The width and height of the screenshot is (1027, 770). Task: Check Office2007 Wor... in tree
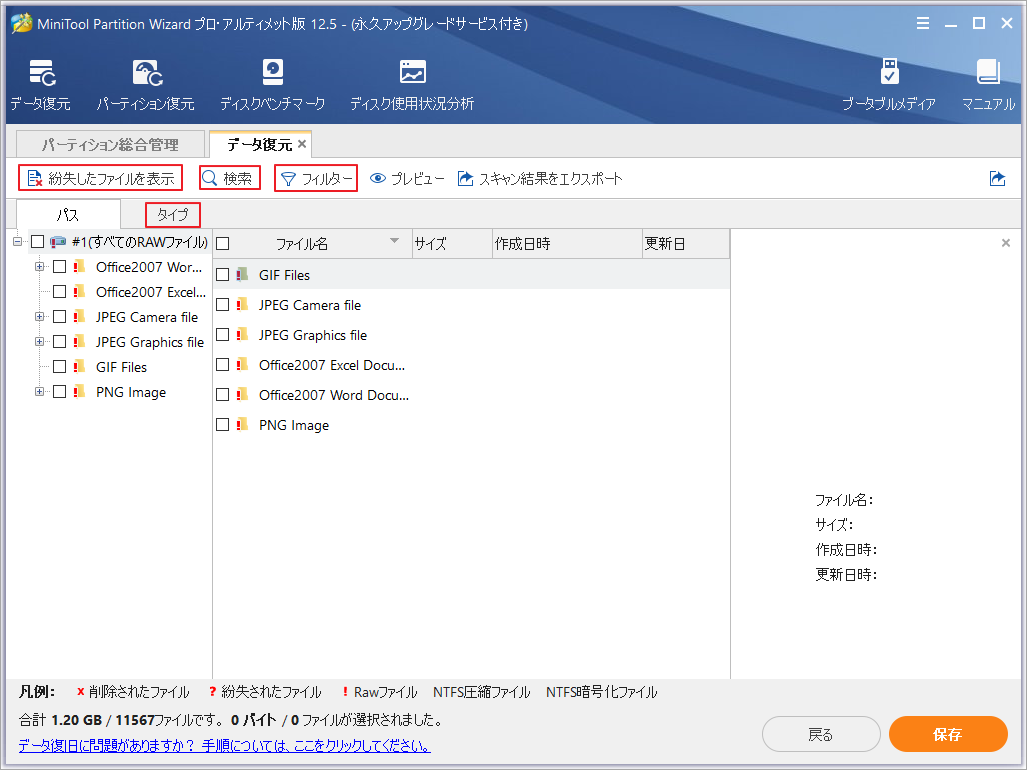click(60, 266)
